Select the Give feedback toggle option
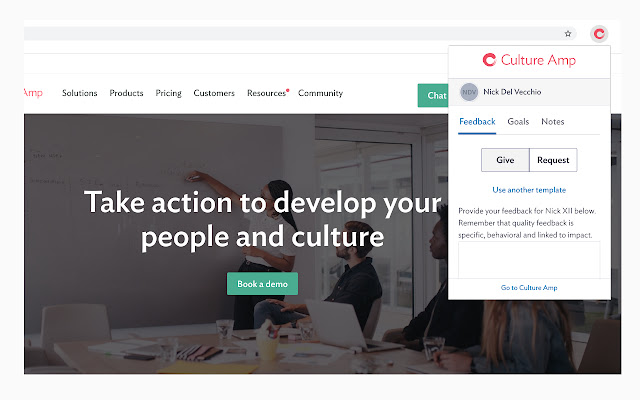 (x=505, y=160)
